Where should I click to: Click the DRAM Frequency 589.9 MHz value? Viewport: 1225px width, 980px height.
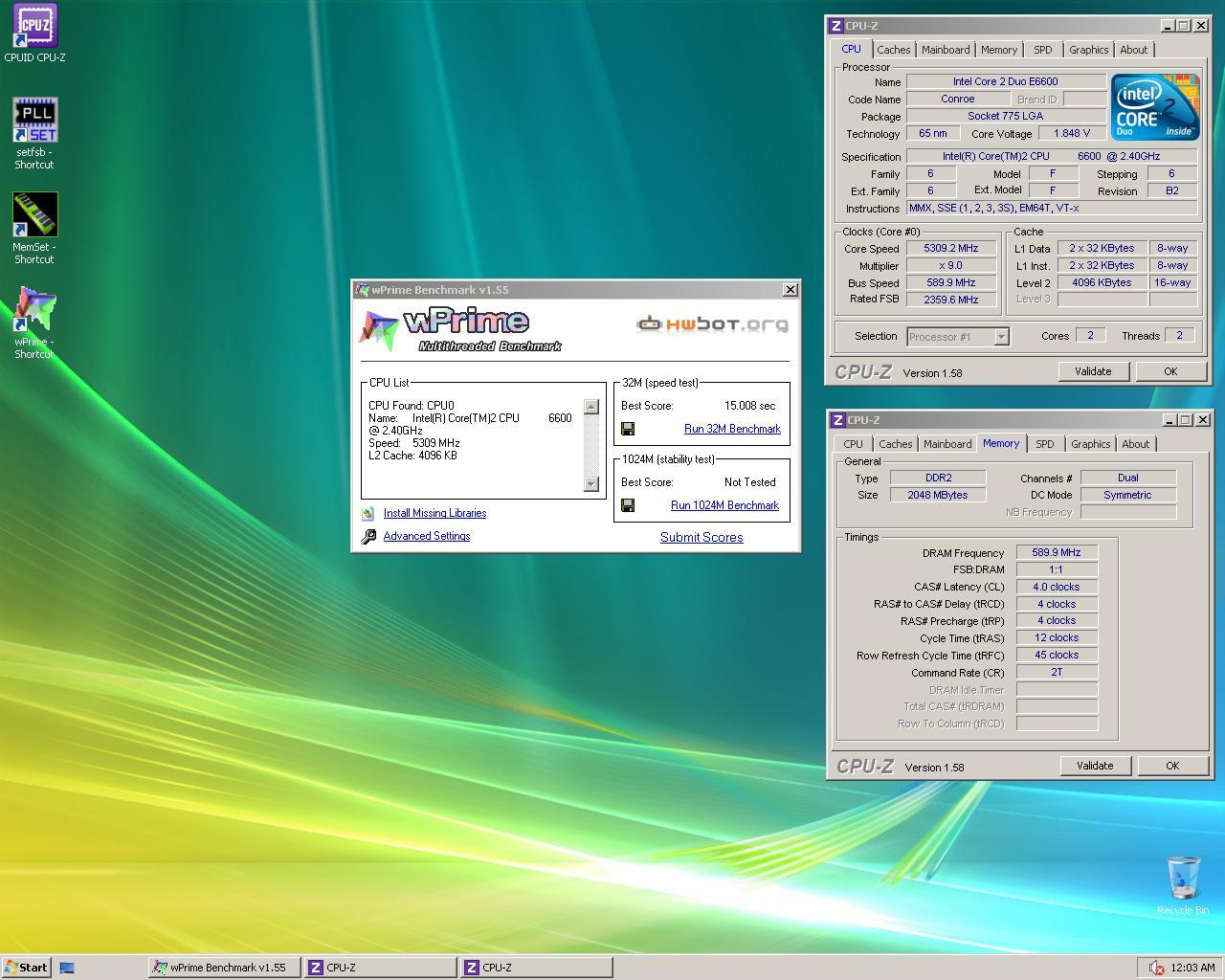click(1057, 553)
